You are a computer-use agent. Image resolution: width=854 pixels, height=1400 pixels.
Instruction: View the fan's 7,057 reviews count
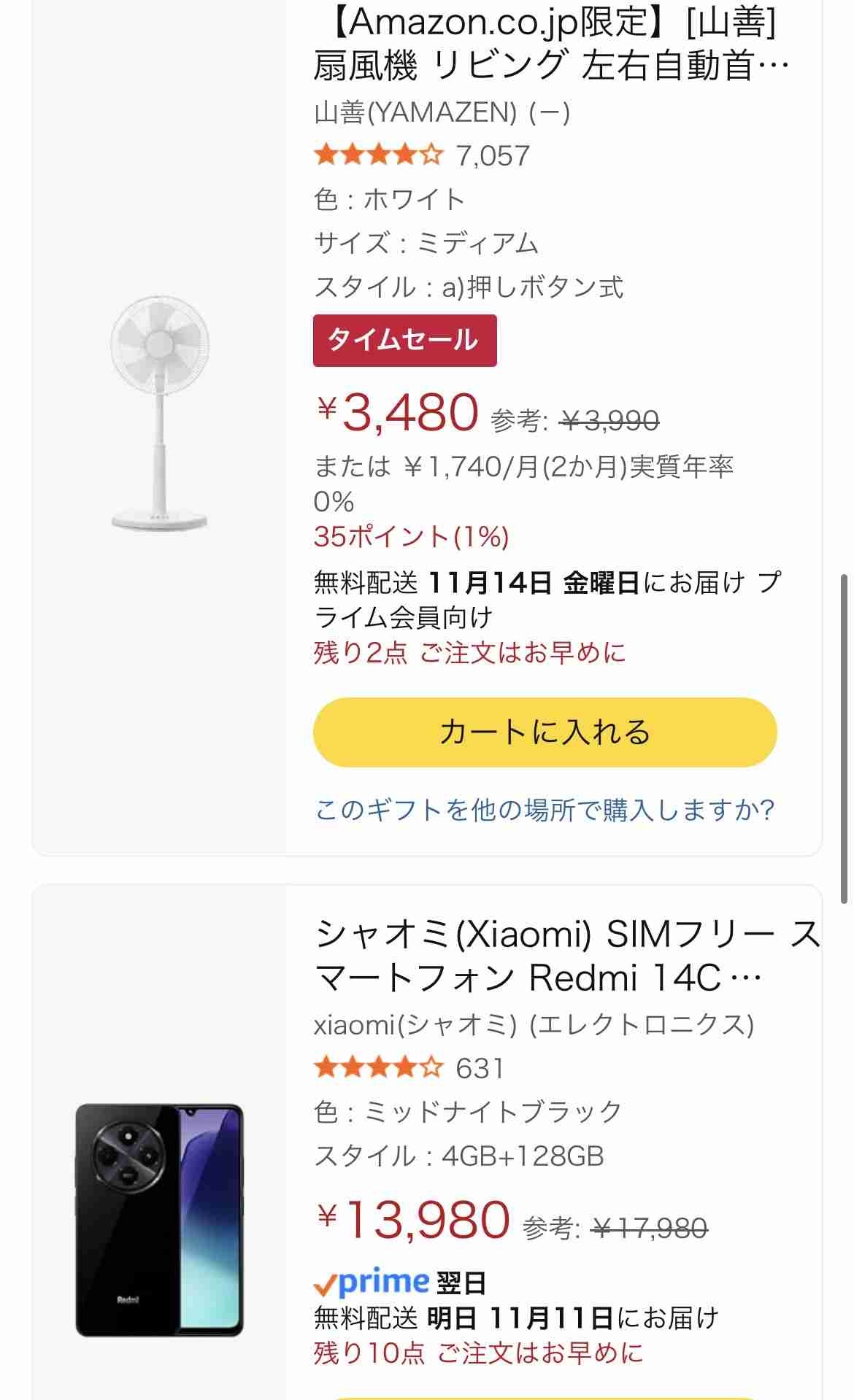coord(493,155)
